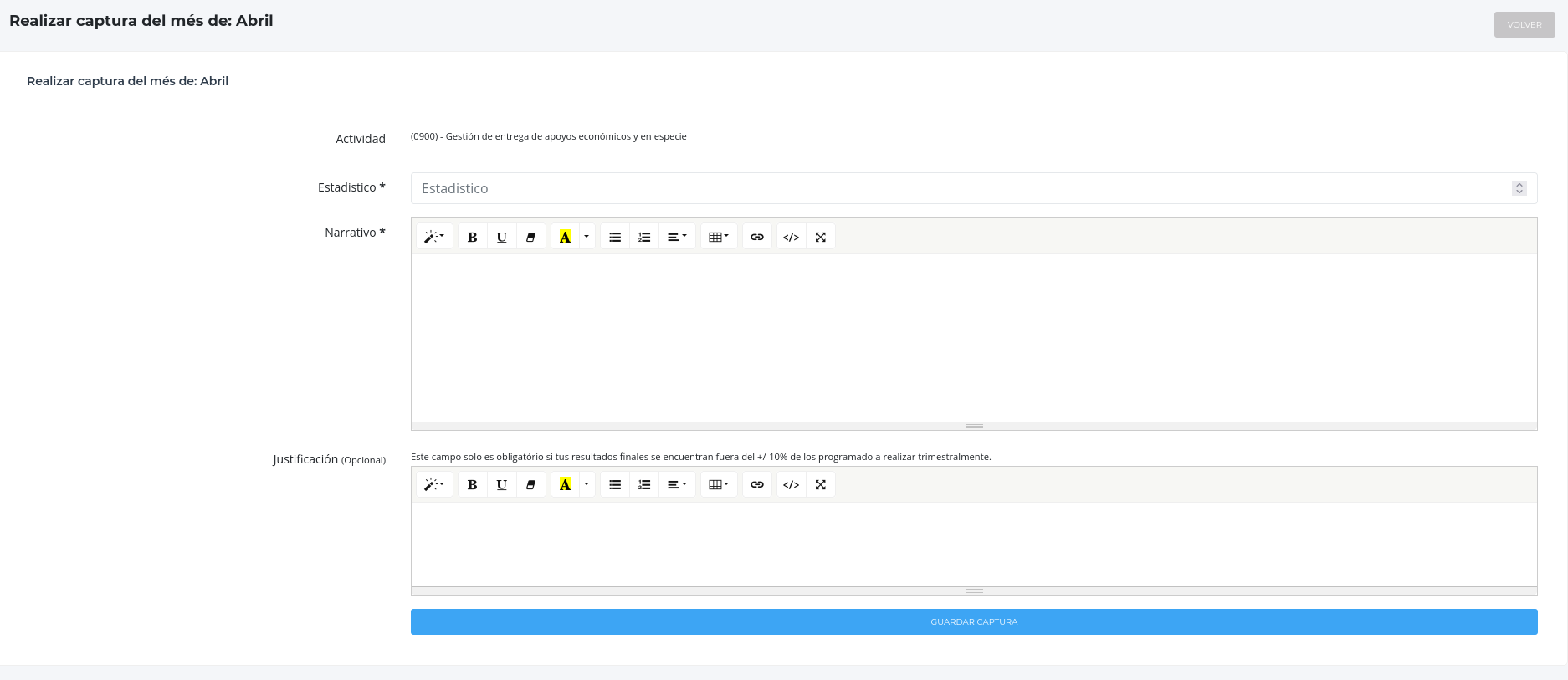1568x680 pixels.
Task: Open paragraph alignment dropdown in Narrativo toolbar
Action: click(x=677, y=237)
